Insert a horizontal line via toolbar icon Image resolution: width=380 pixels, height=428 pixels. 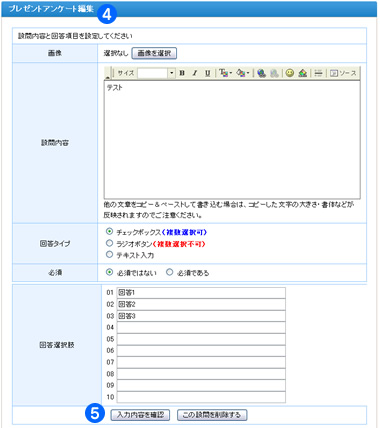pyautogui.click(x=318, y=73)
